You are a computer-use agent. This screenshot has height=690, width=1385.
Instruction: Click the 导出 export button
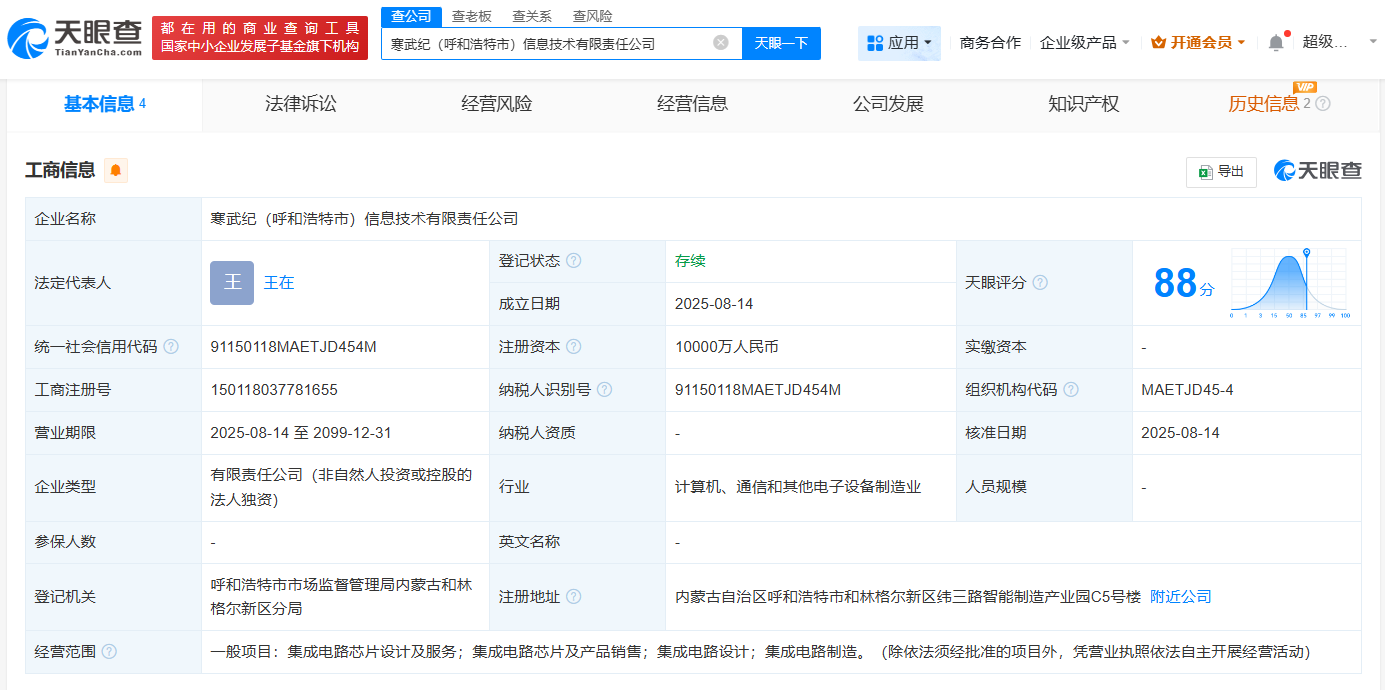point(1221,171)
